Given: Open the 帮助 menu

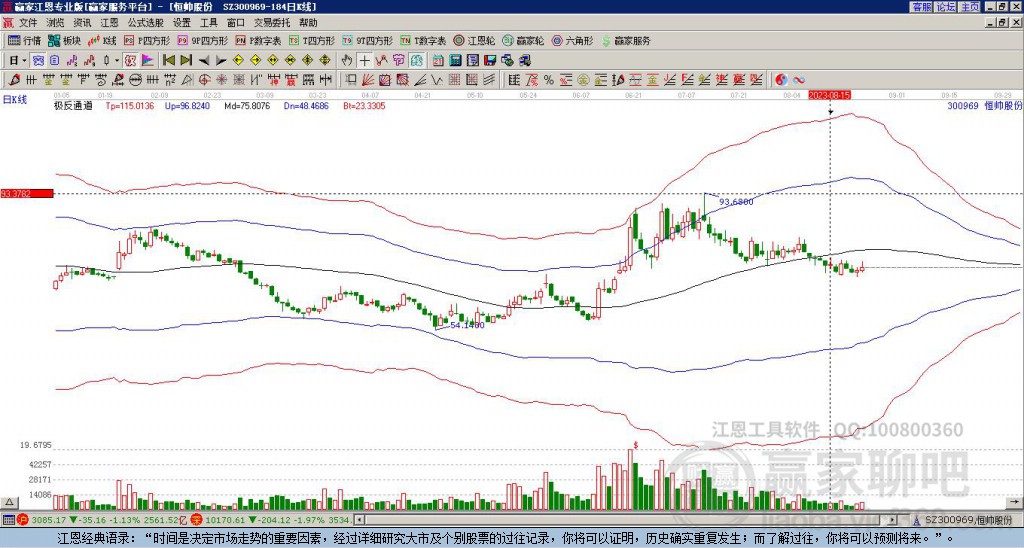Looking at the screenshot, I should point(308,23).
